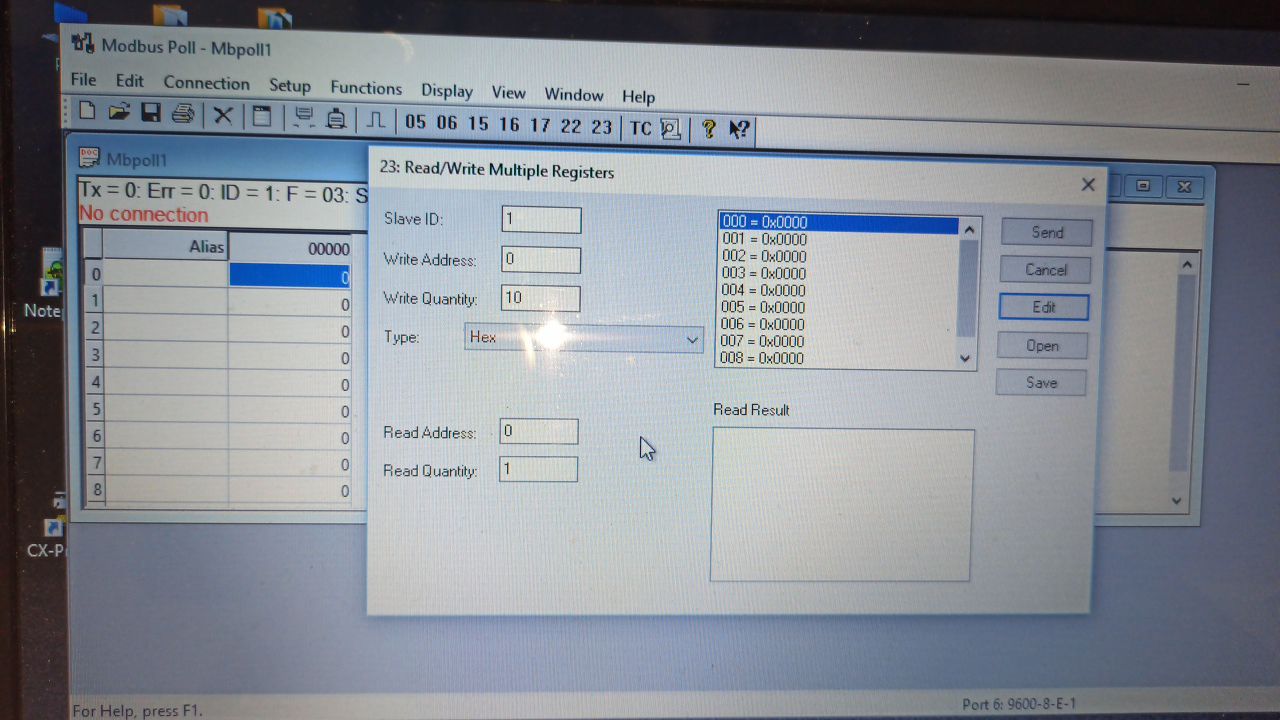Image resolution: width=1280 pixels, height=720 pixels.
Task: Click function 16 toolbar button
Action: click(x=509, y=125)
